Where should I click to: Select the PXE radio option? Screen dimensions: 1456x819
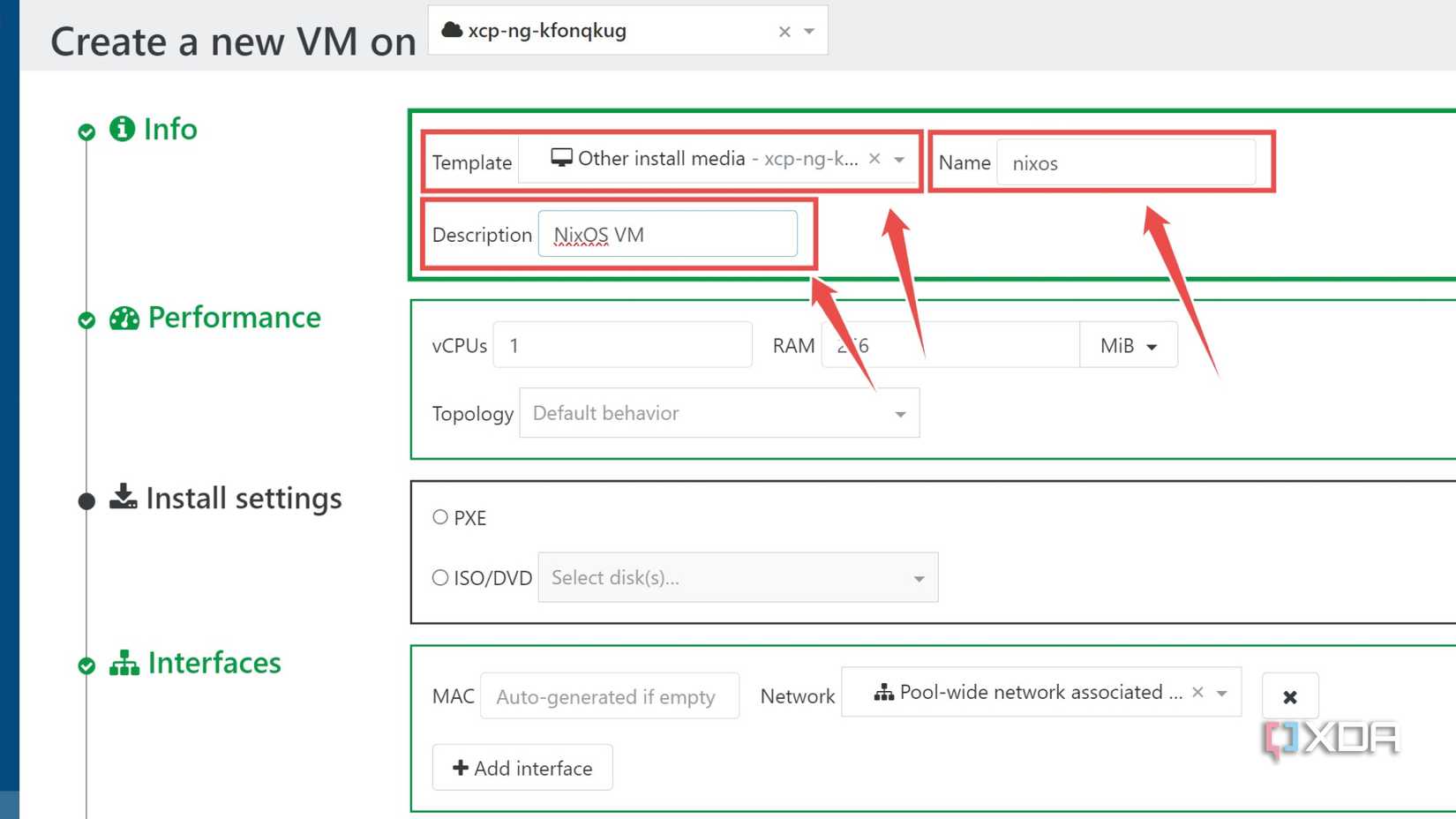[x=440, y=517]
